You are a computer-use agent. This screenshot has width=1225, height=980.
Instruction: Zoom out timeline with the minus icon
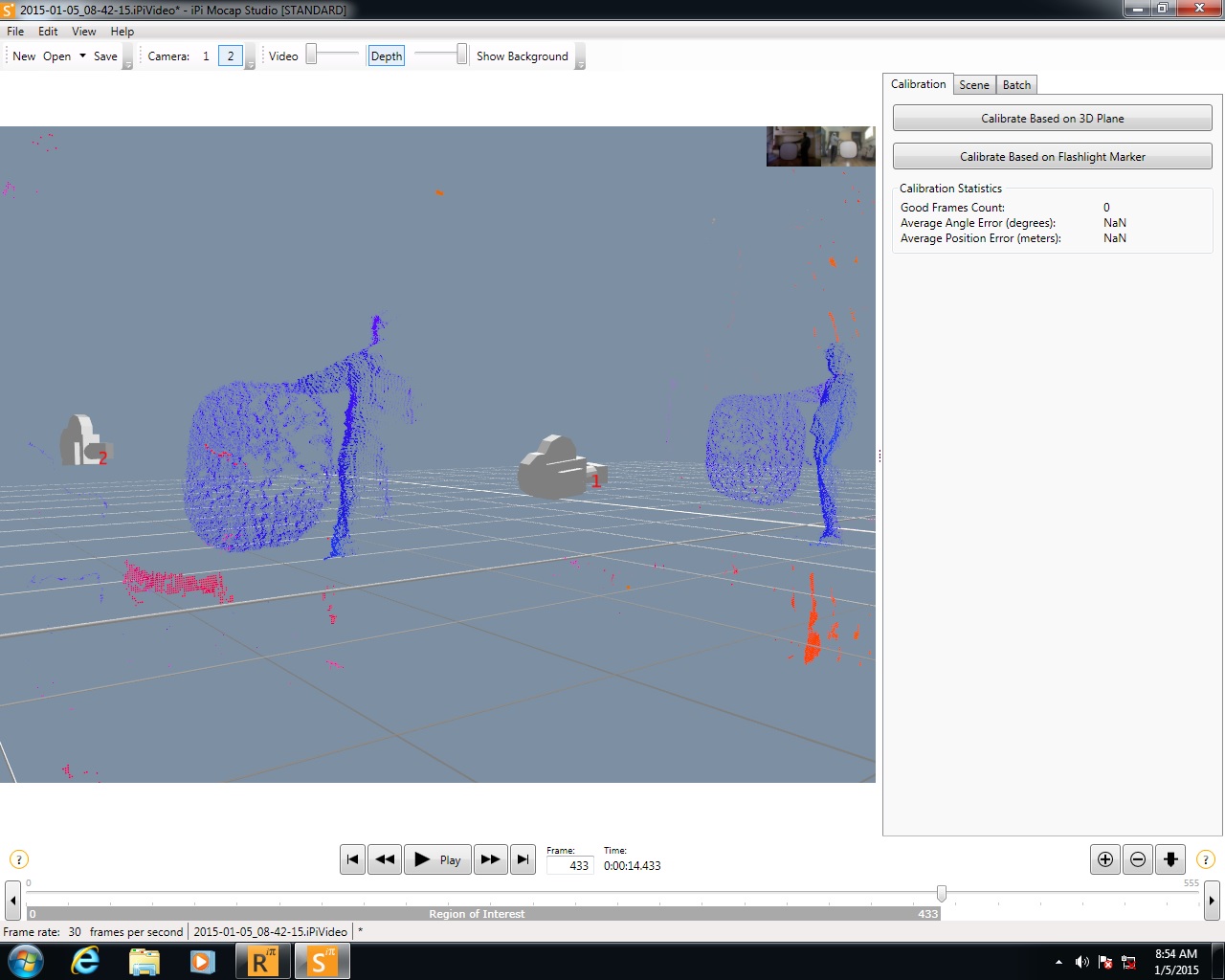point(1138,859)
